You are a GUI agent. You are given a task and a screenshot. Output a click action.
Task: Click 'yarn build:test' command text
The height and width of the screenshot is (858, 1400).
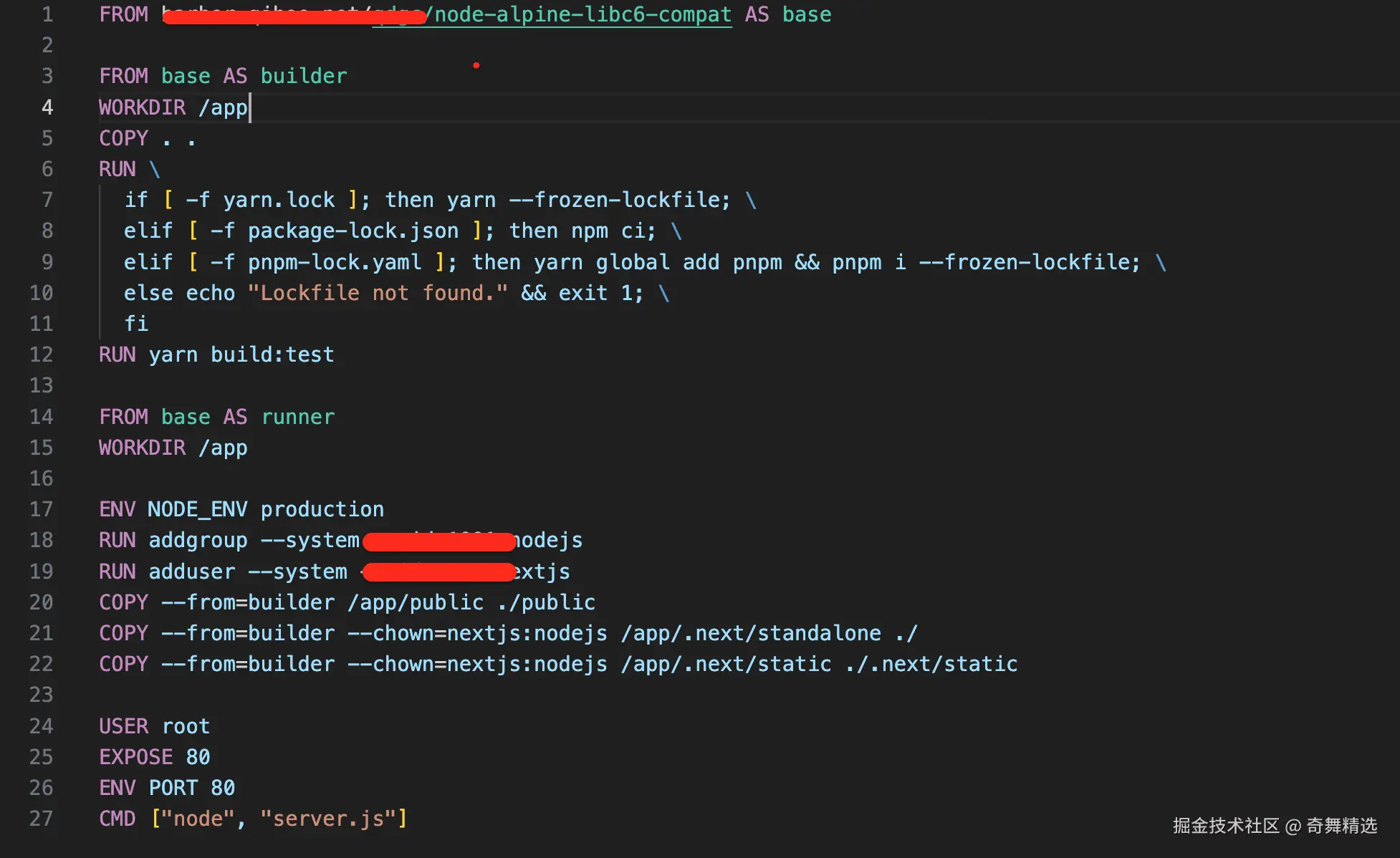[x=241, y=355]
